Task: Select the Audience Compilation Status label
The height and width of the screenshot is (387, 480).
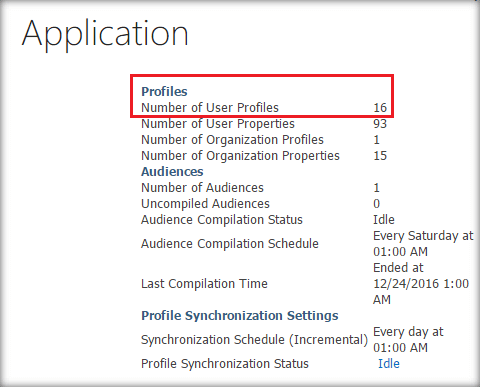Action: (x=222, y=220)
